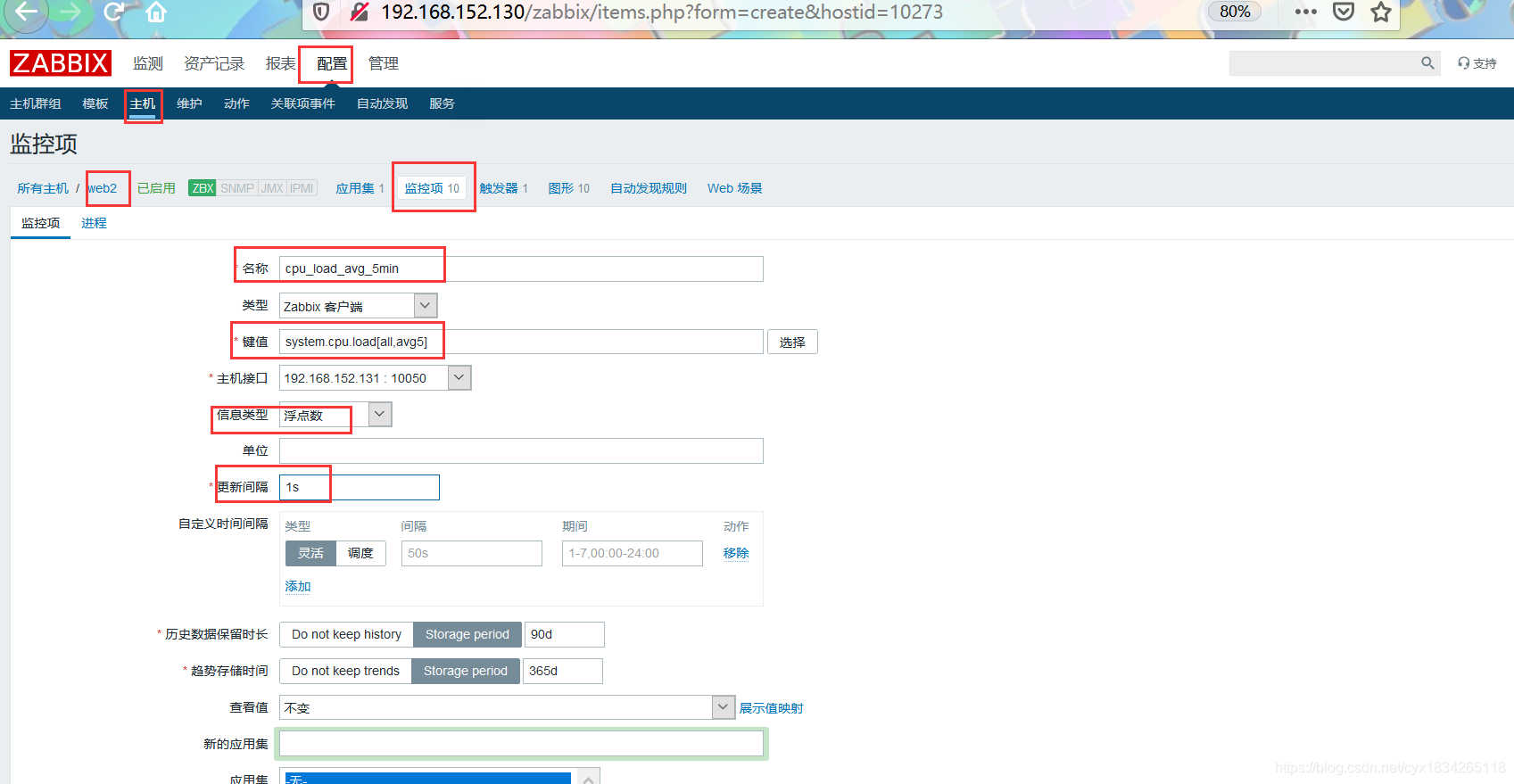Switch to the 监控项 form tab
Screen dimensions: 1514x784
pyautogui.click(x=41, y=223)
